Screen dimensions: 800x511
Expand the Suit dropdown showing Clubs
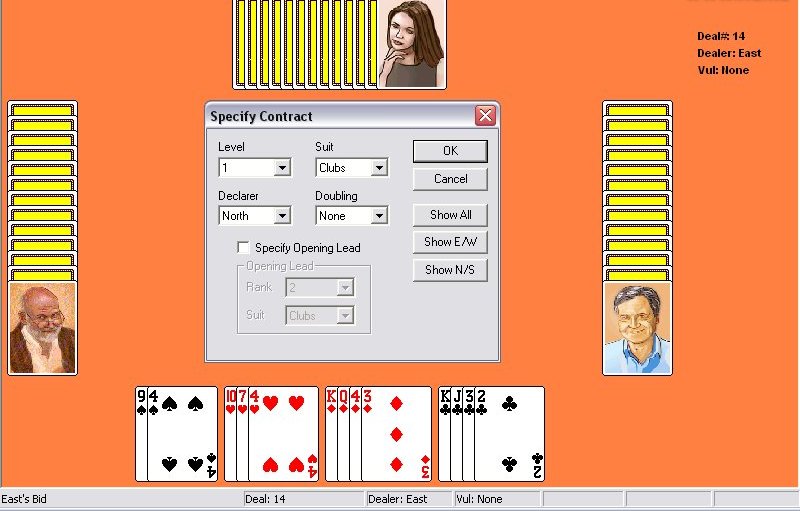379,168
